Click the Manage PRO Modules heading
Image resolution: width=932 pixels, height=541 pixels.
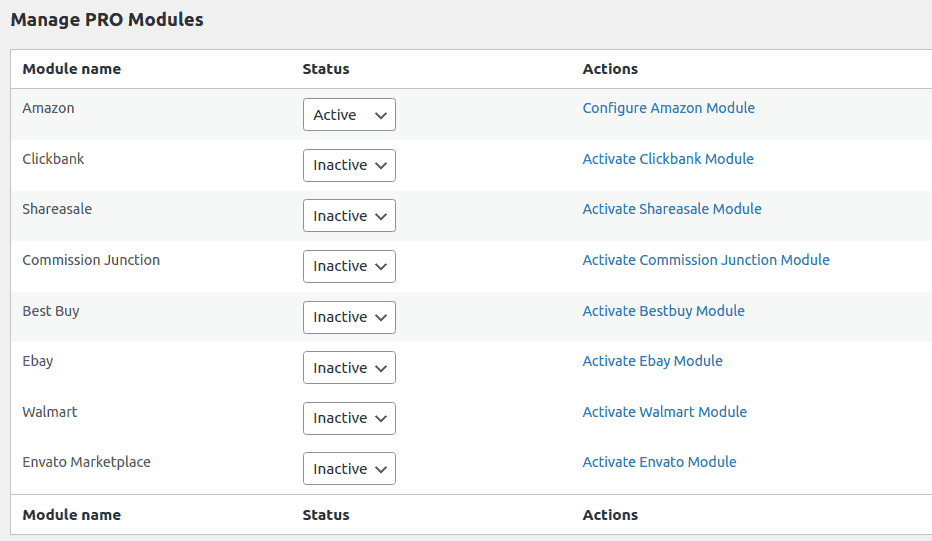coord(107,19)
